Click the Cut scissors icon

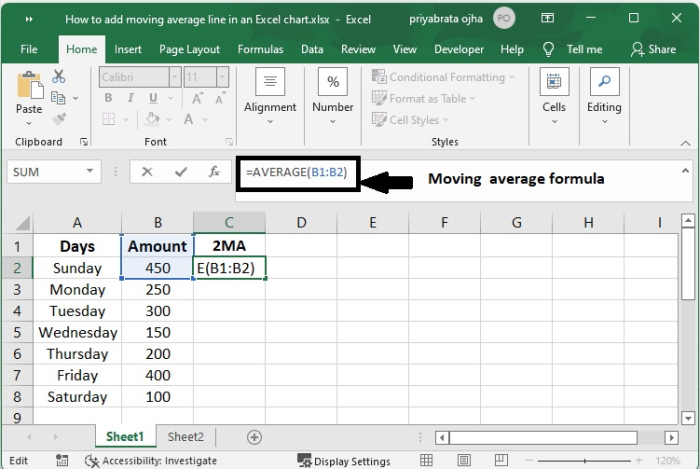(58, 77)
